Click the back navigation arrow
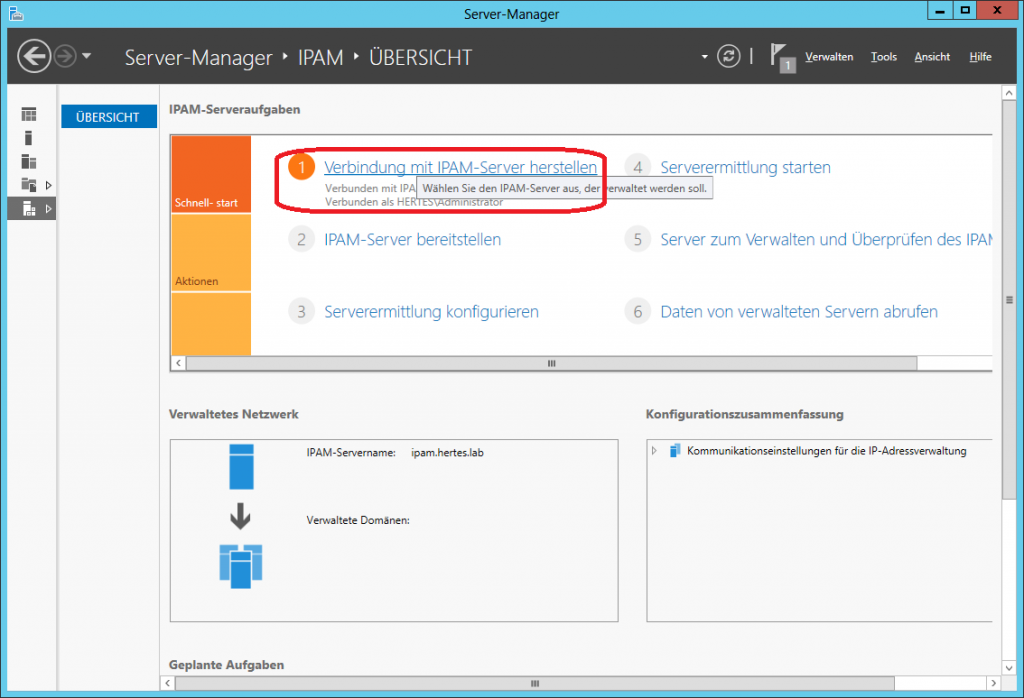 click(34, 56)
